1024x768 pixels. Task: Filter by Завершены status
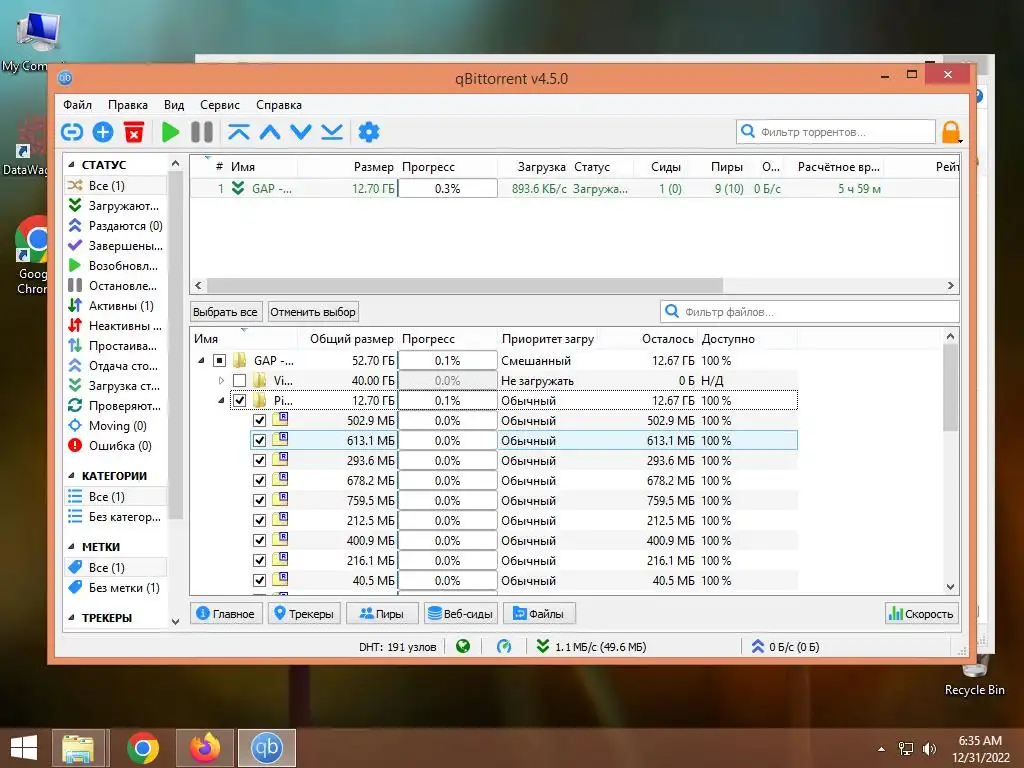click(115, 246)
